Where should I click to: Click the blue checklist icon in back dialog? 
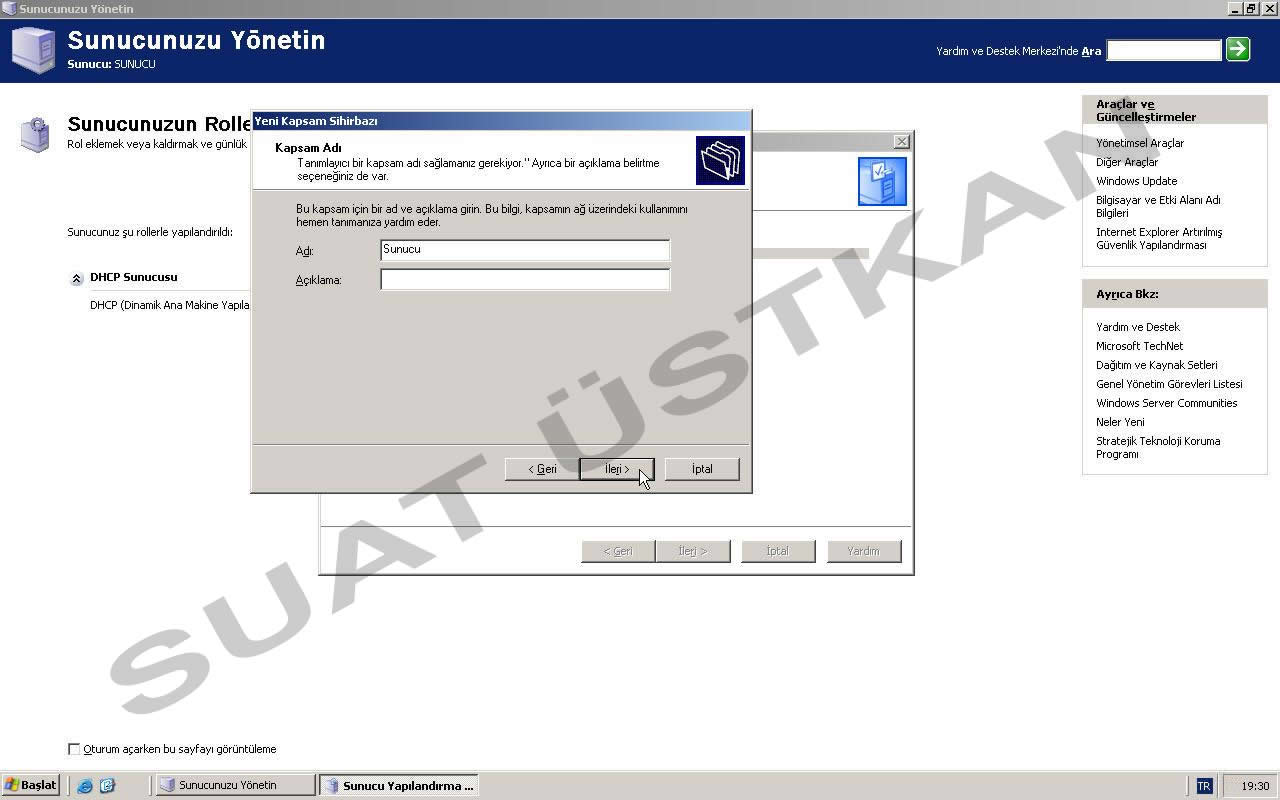pos(882,182)
